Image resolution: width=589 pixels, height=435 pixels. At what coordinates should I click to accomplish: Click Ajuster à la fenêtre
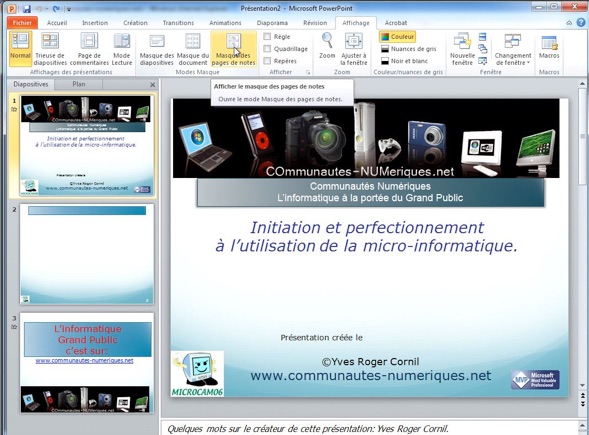click(353, 49)
